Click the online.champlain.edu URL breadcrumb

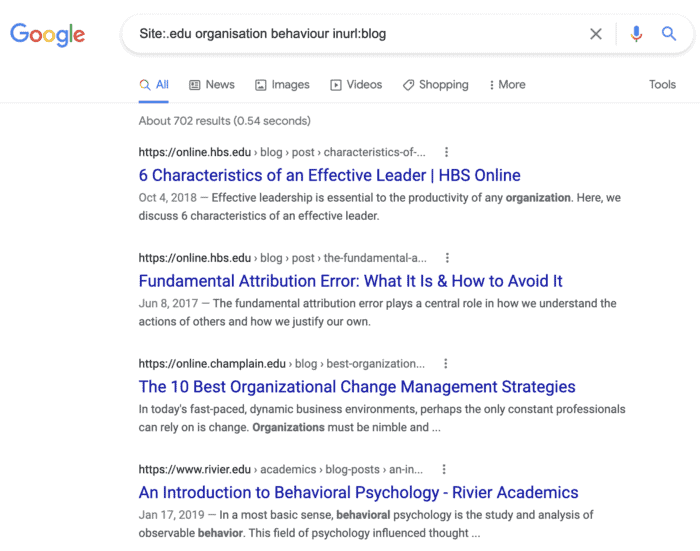[x=281, y=364]
